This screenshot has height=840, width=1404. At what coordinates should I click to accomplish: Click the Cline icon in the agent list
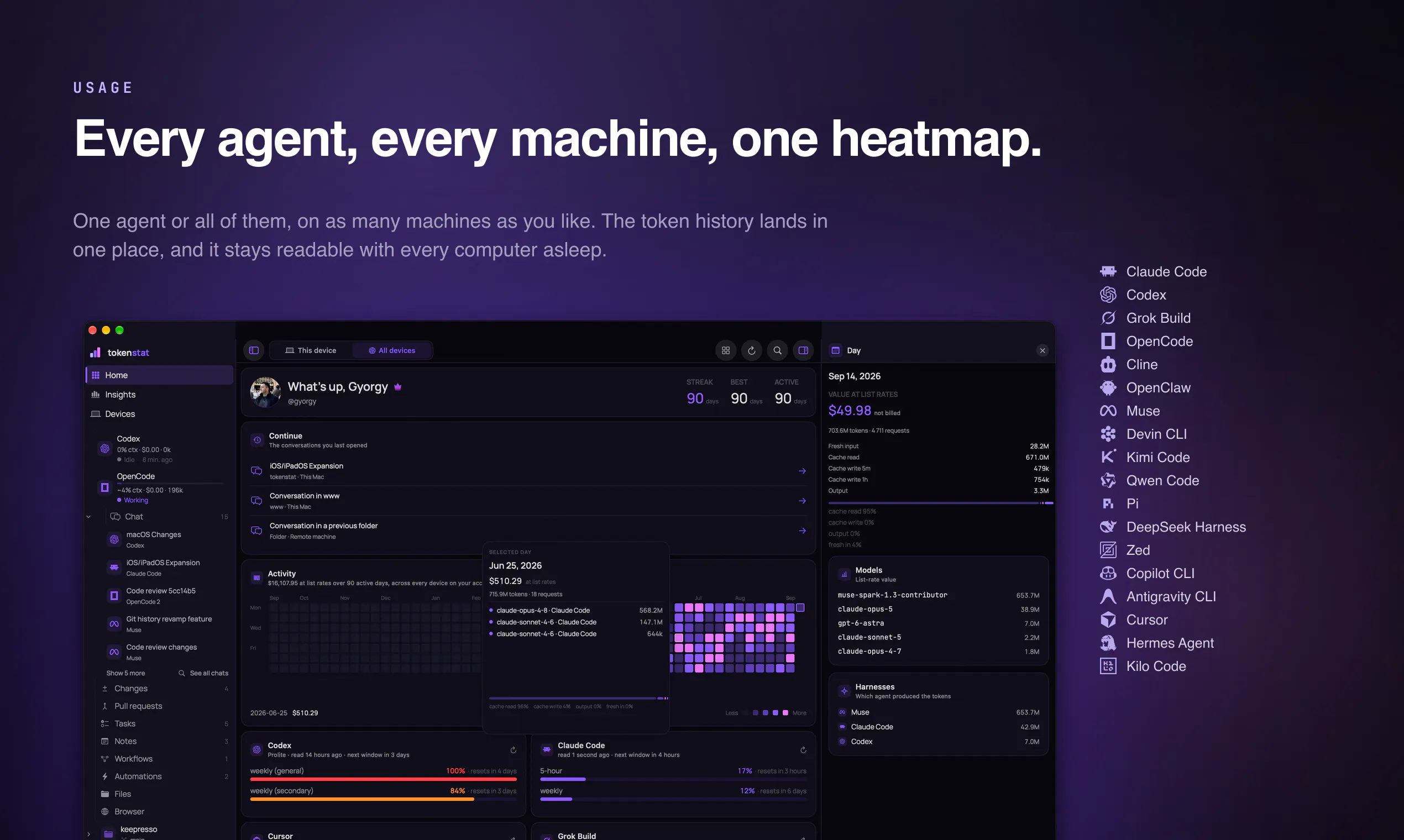1108,365
